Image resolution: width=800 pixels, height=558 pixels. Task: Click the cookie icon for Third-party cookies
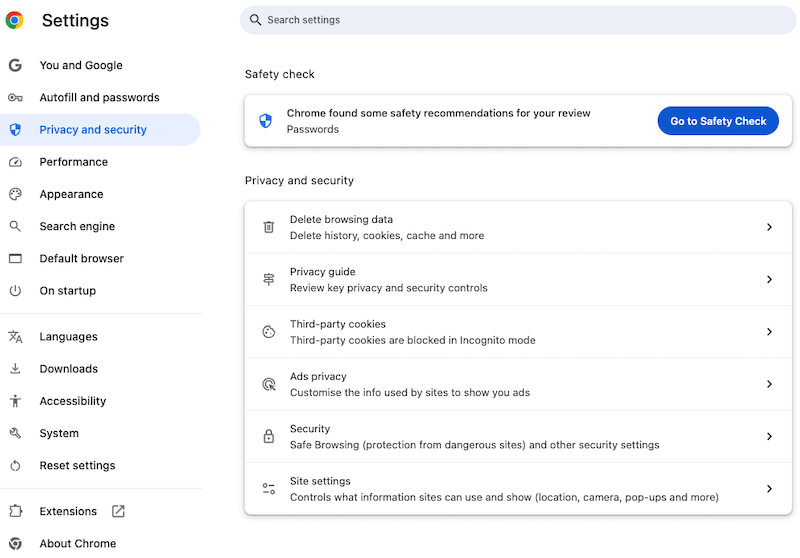pos(268,332)
